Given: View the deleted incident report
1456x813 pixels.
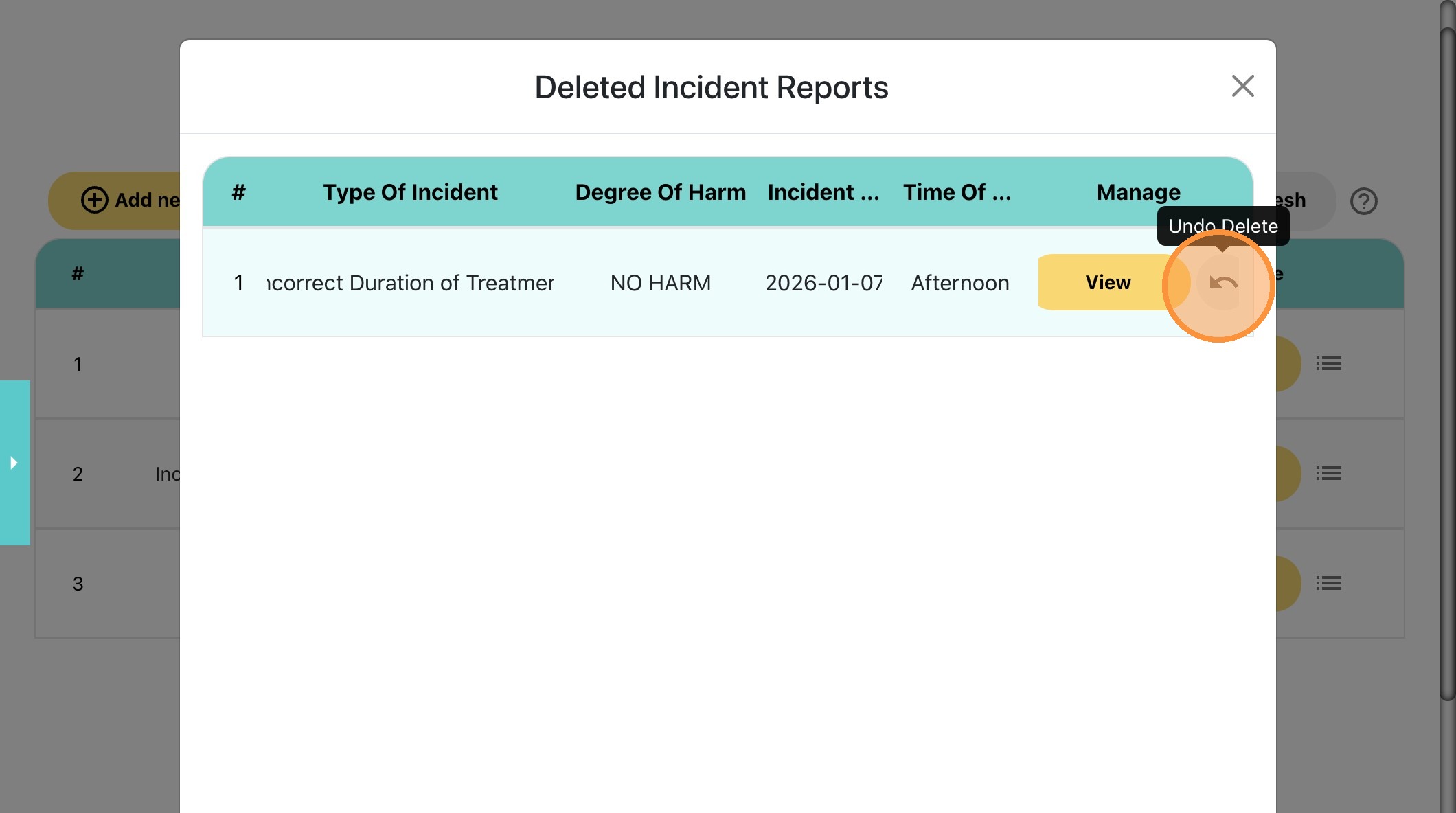Looking at the screenshot, I should click(1107, 282).
